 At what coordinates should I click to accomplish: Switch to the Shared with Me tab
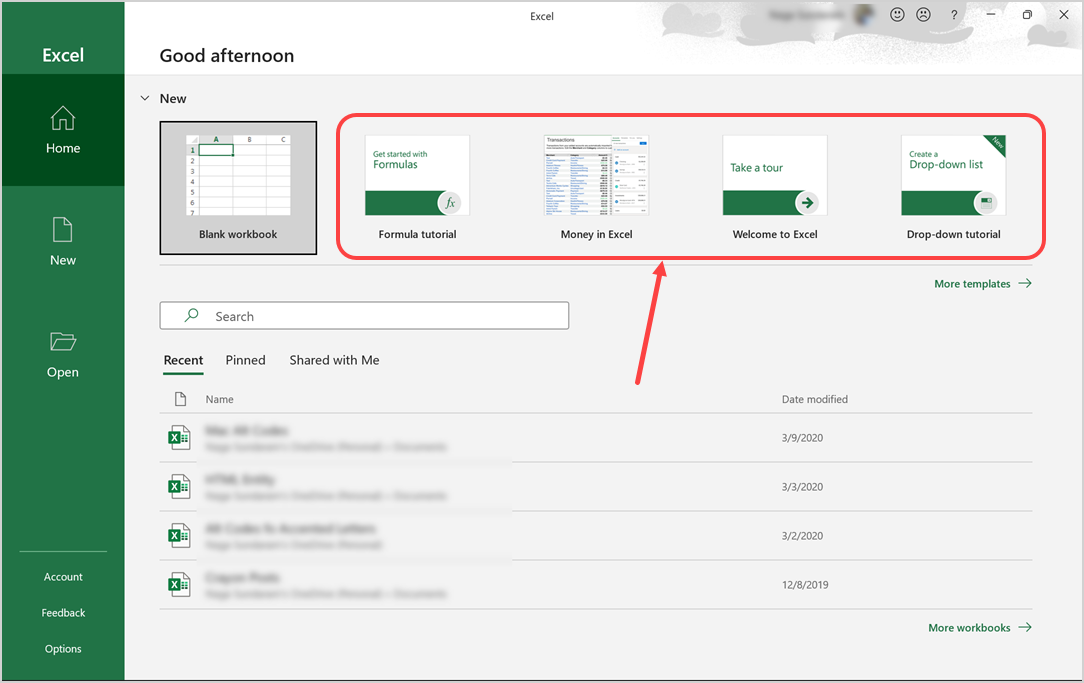click(334, 360)
